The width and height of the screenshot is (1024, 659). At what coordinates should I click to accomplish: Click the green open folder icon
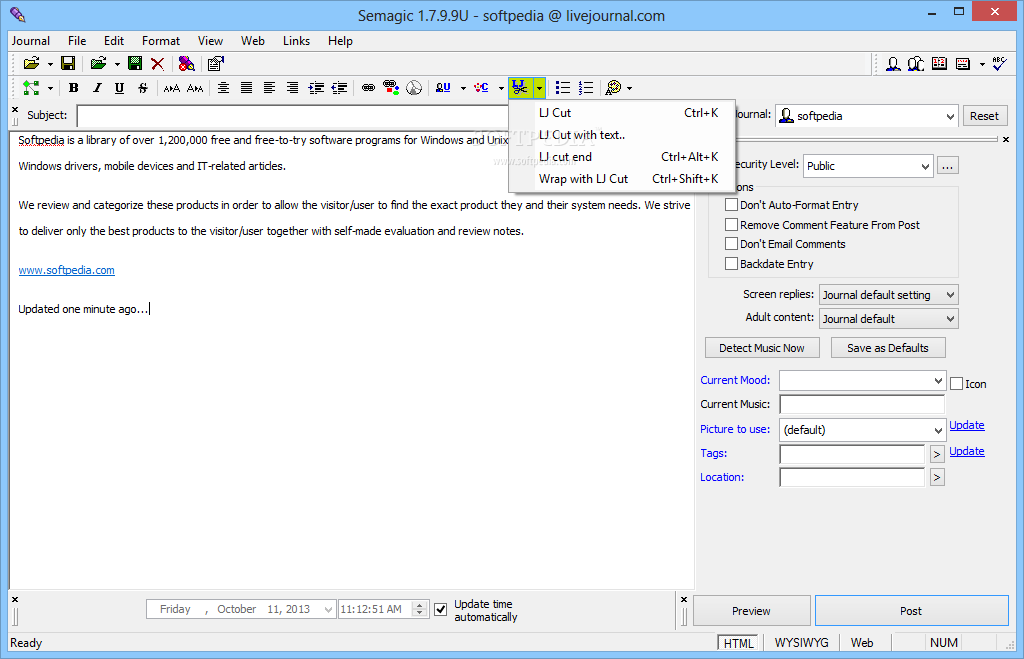(98, 63)
